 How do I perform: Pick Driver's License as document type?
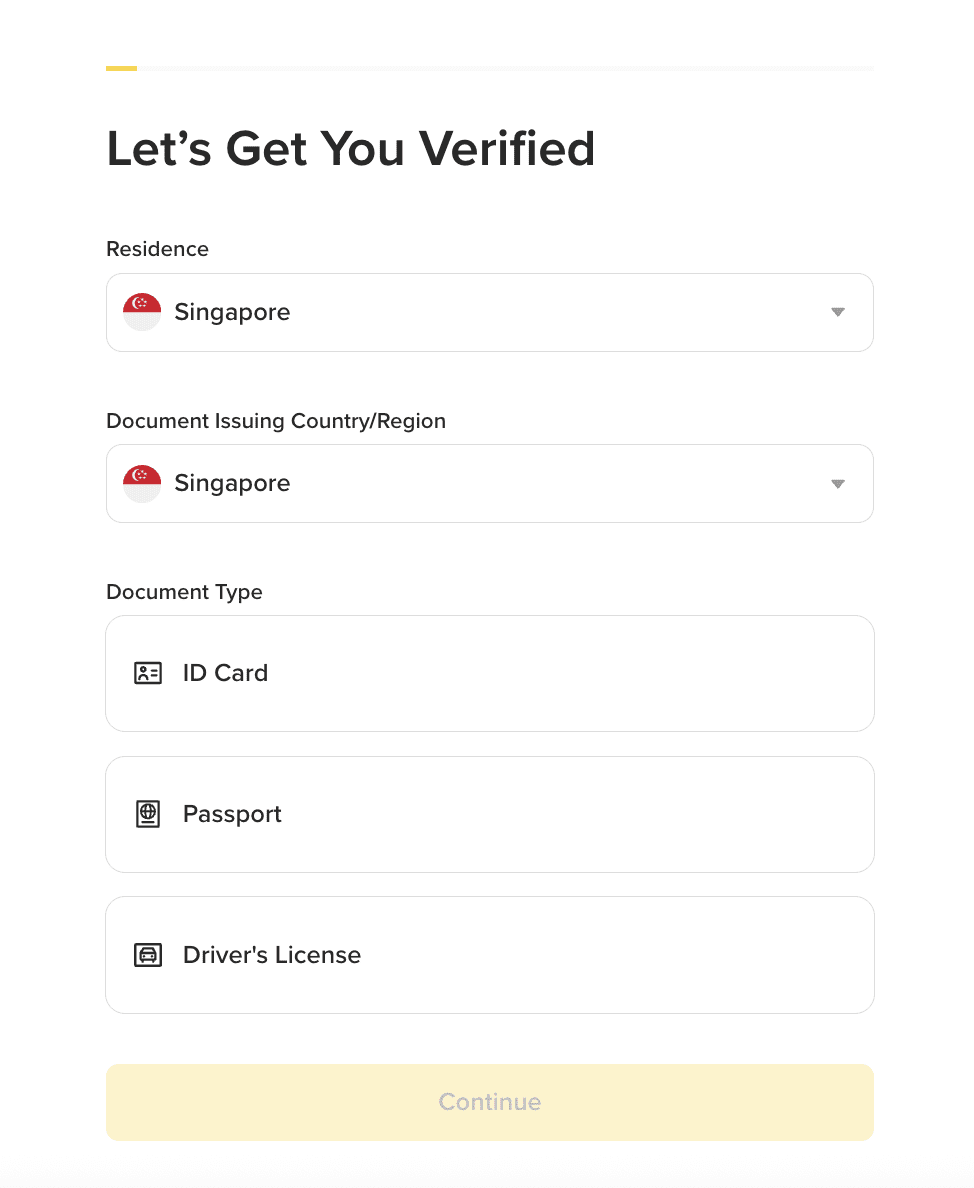pyautogui.click(x=489, y=955)
